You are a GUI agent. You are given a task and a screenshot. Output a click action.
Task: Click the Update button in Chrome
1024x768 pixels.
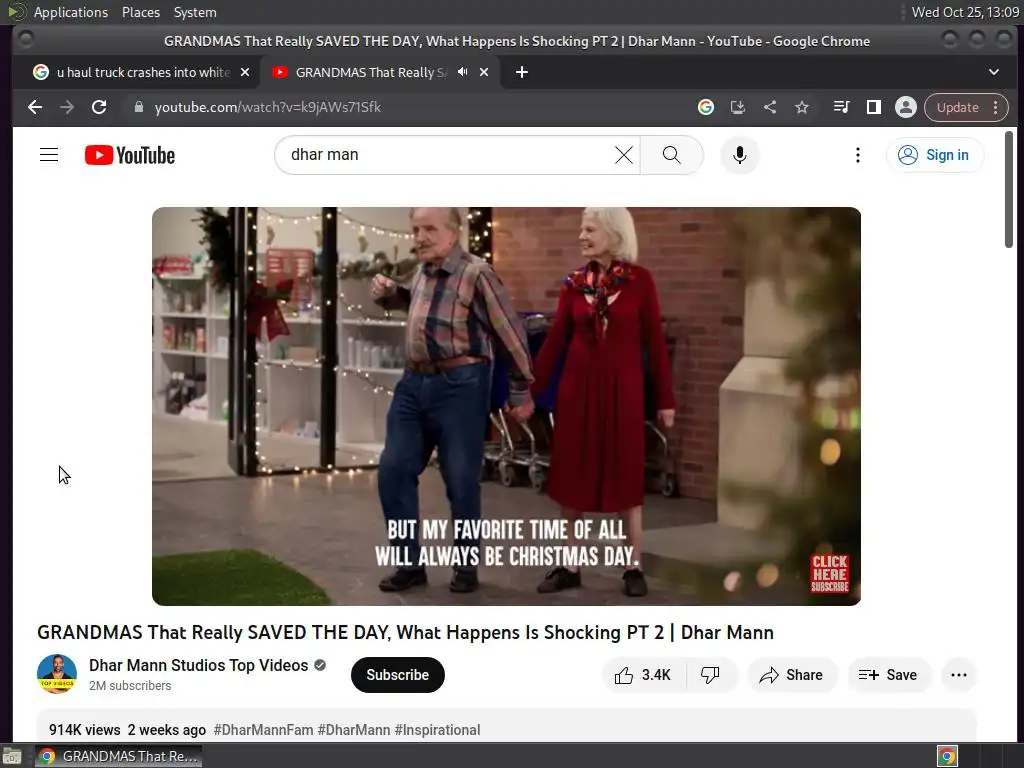[x=966, y=107]
